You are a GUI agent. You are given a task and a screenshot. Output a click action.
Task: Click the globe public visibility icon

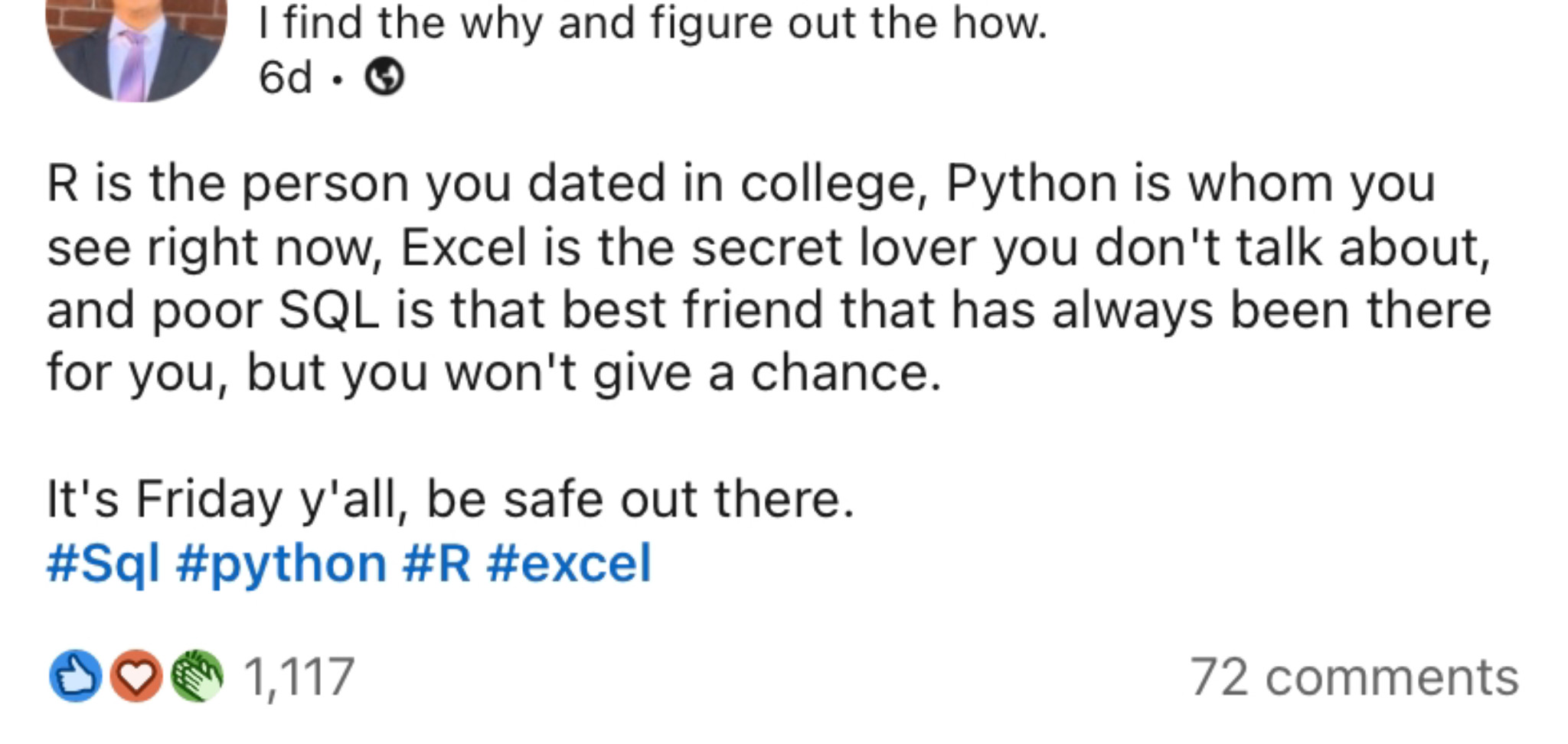click(384, 77)
